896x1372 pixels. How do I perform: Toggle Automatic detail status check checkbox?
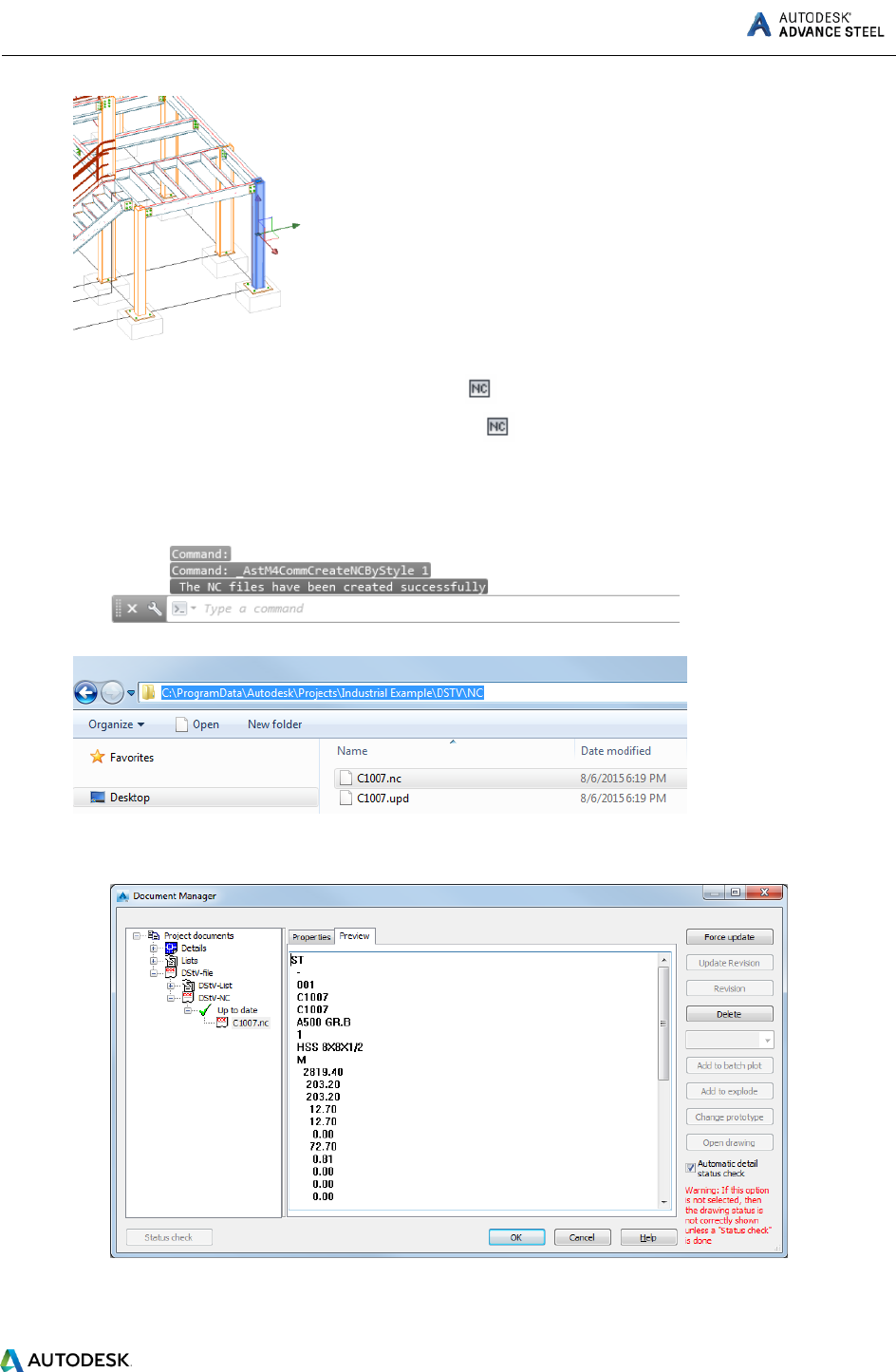[x=691, y=1168]
